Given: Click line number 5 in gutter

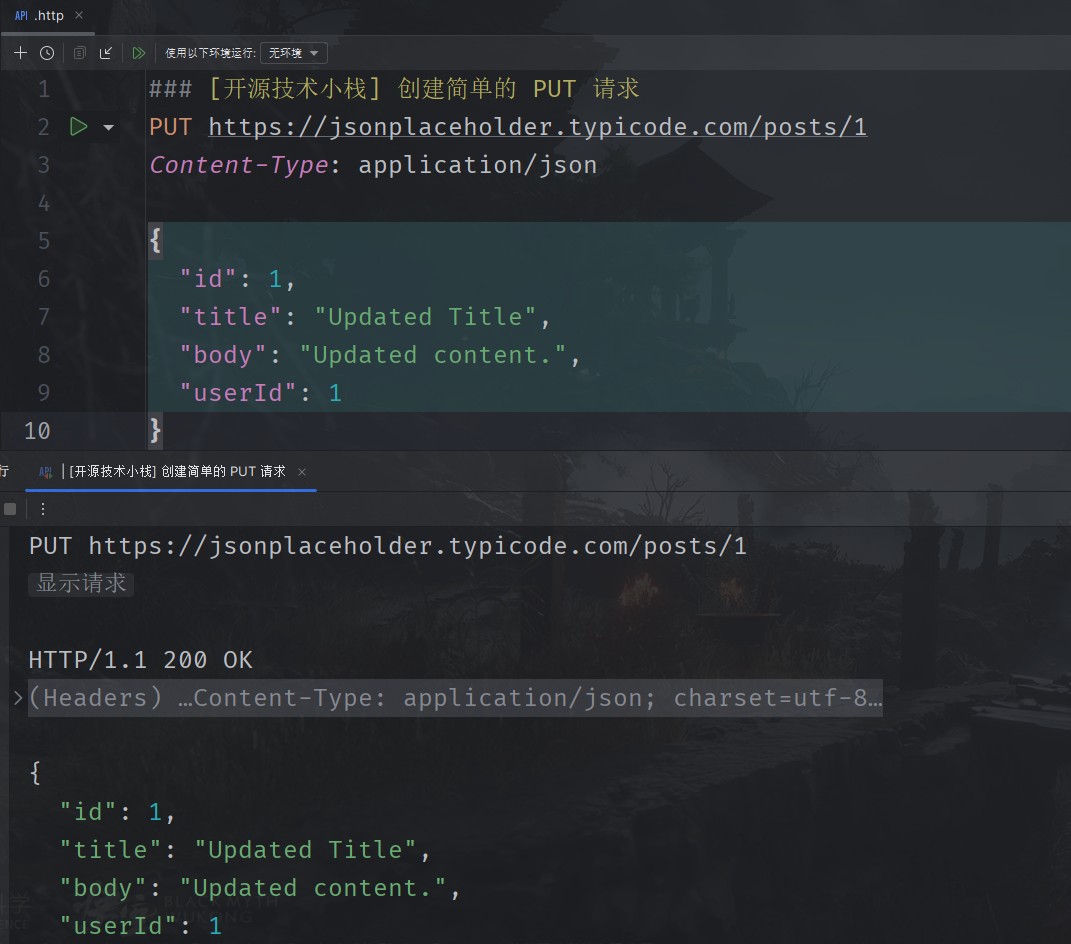Looking at the screenshot, I should click(x=44, y=241).
